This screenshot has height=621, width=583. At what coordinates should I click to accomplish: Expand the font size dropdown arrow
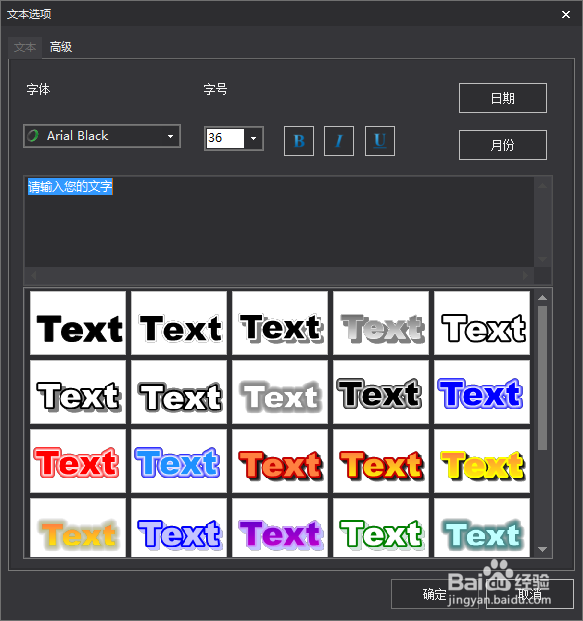click(x=253, y=138)
